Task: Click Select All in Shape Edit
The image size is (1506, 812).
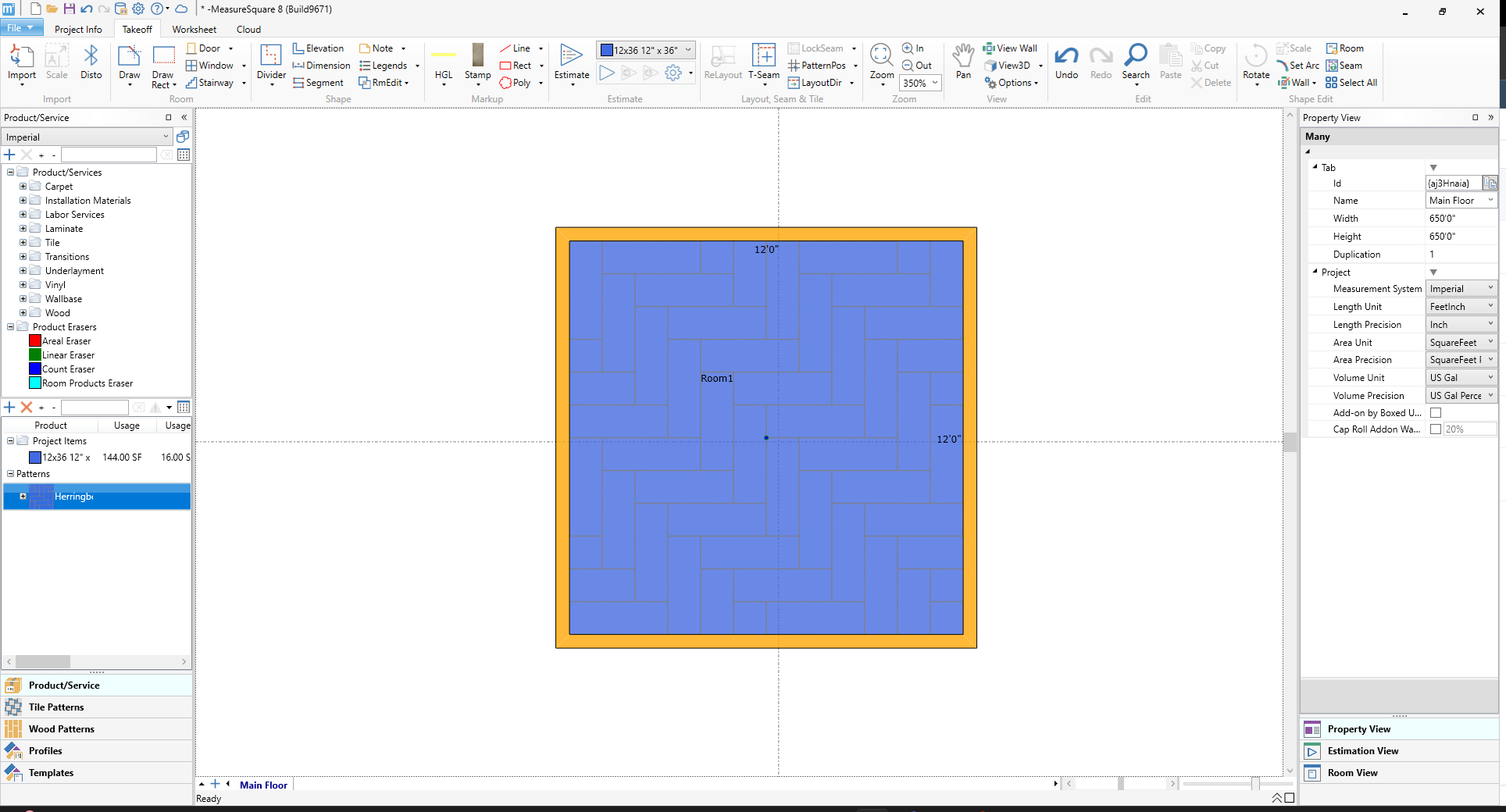Action: click(1351, 83)
